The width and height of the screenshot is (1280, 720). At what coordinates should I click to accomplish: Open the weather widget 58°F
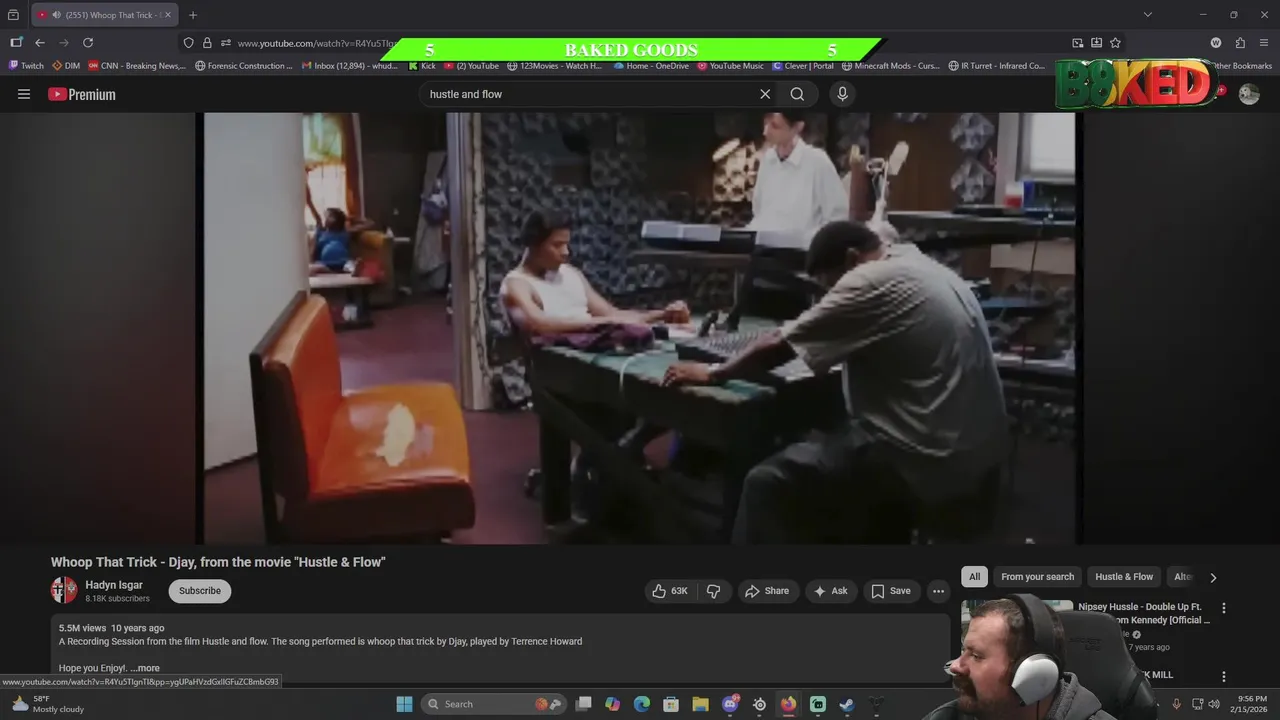click(x=48, y=704)
